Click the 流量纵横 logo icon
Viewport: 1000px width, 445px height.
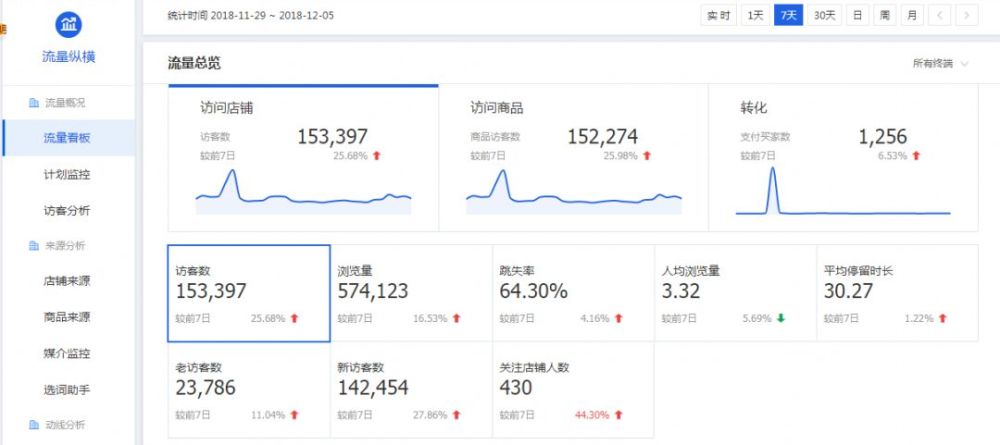click(68, 24)
